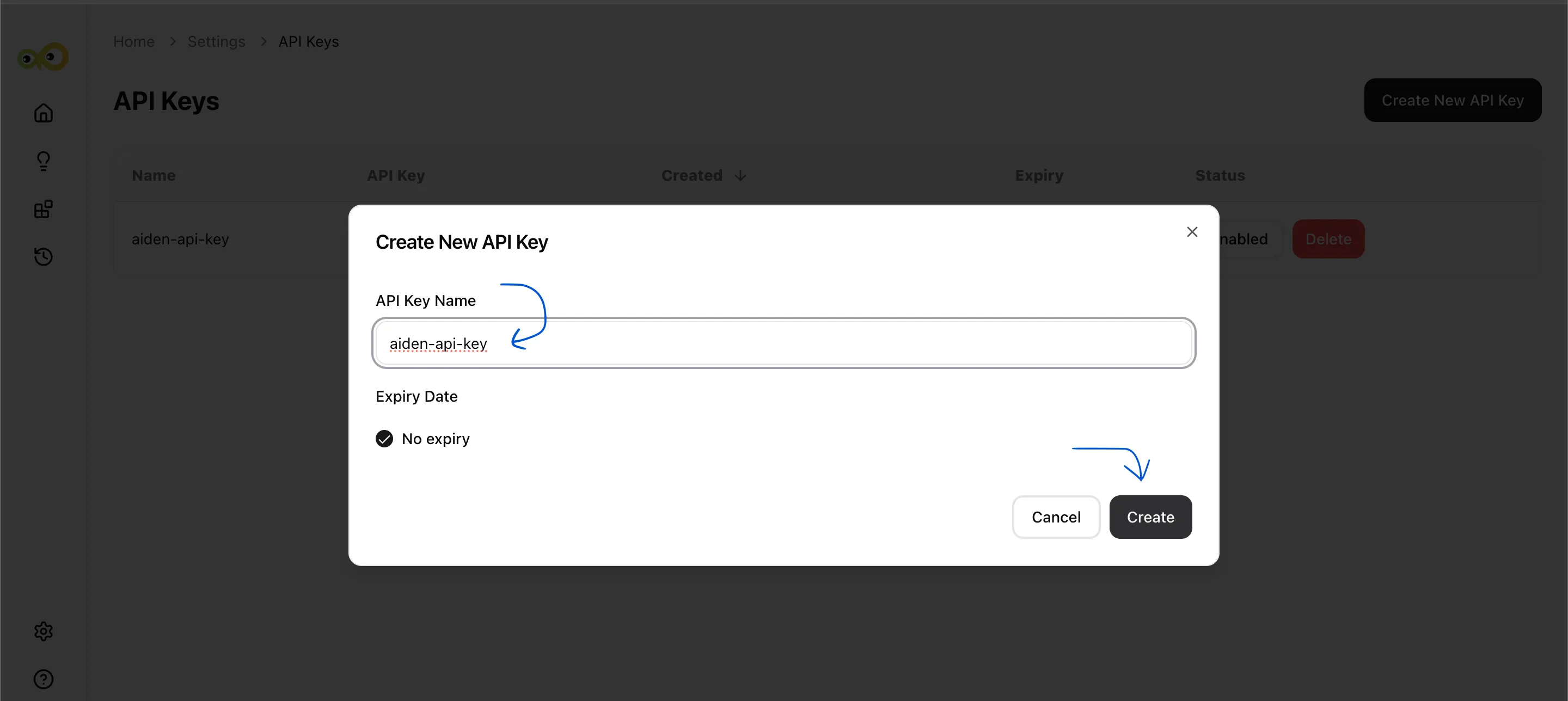Open the lightbulb ideas icon in sidebar
1568x701 pixels.
43,161
